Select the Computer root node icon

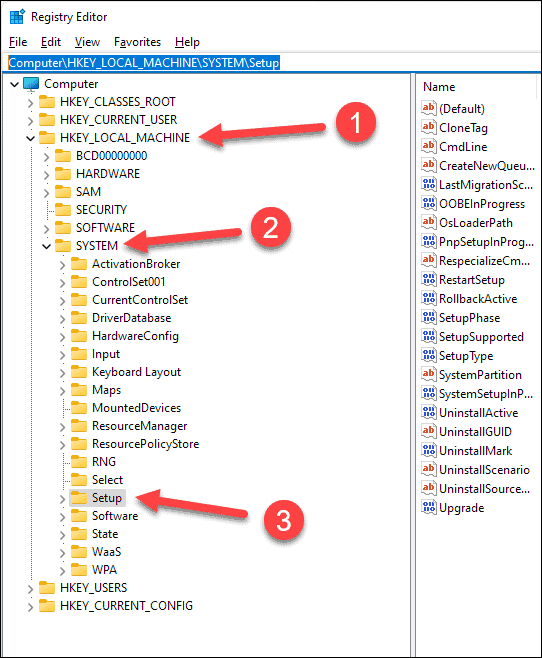(31, 84)
